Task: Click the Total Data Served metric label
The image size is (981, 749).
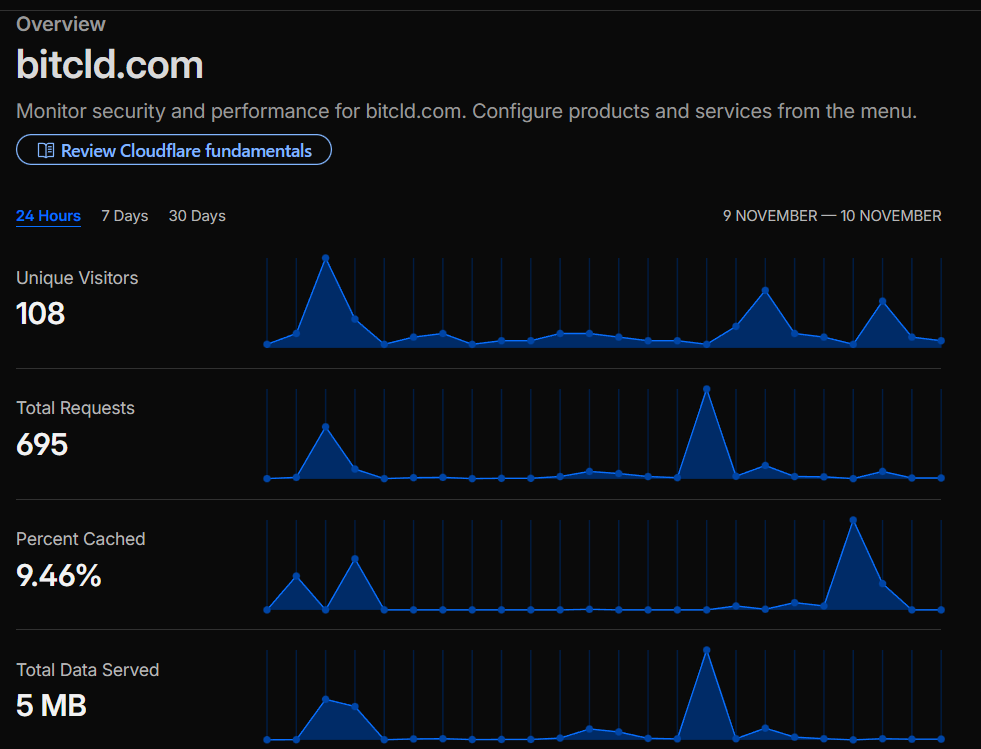Action: pyautogui.click(x=88, y=670)
